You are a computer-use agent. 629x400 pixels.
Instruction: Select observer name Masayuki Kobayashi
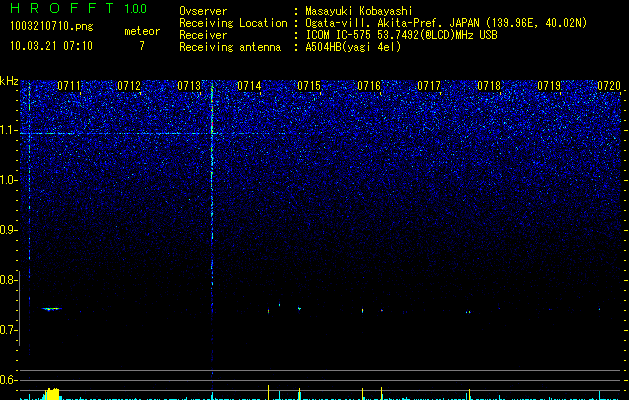click(359, 11)
